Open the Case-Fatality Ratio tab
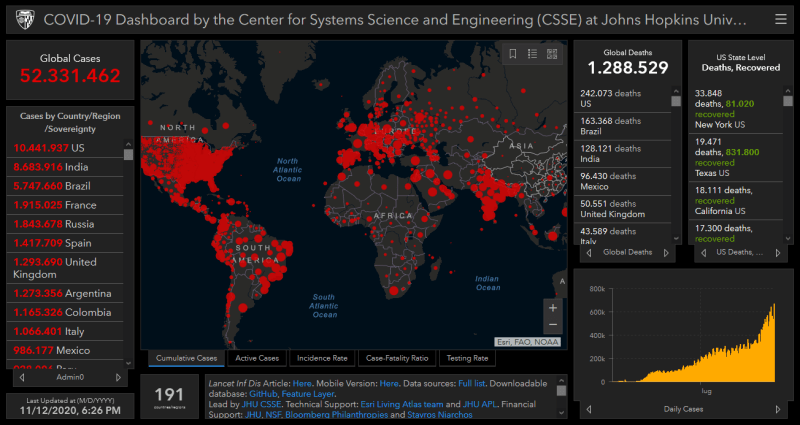 397,358
